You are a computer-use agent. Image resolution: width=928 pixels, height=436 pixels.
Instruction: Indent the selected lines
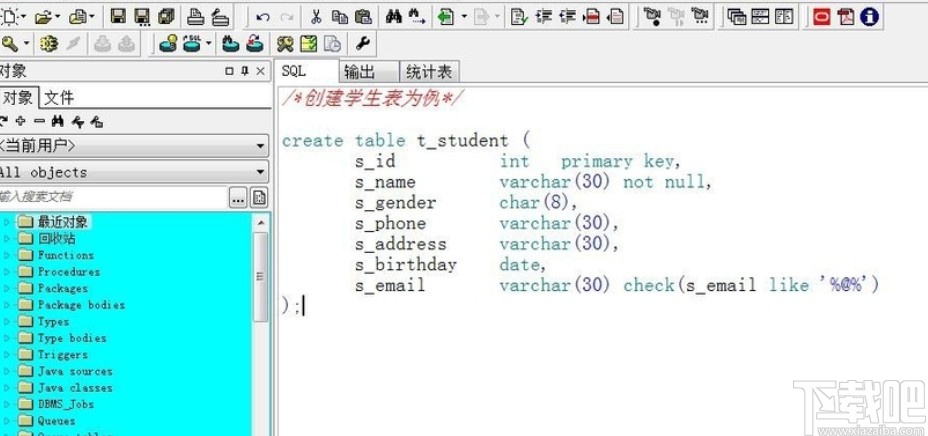(543, 17)
